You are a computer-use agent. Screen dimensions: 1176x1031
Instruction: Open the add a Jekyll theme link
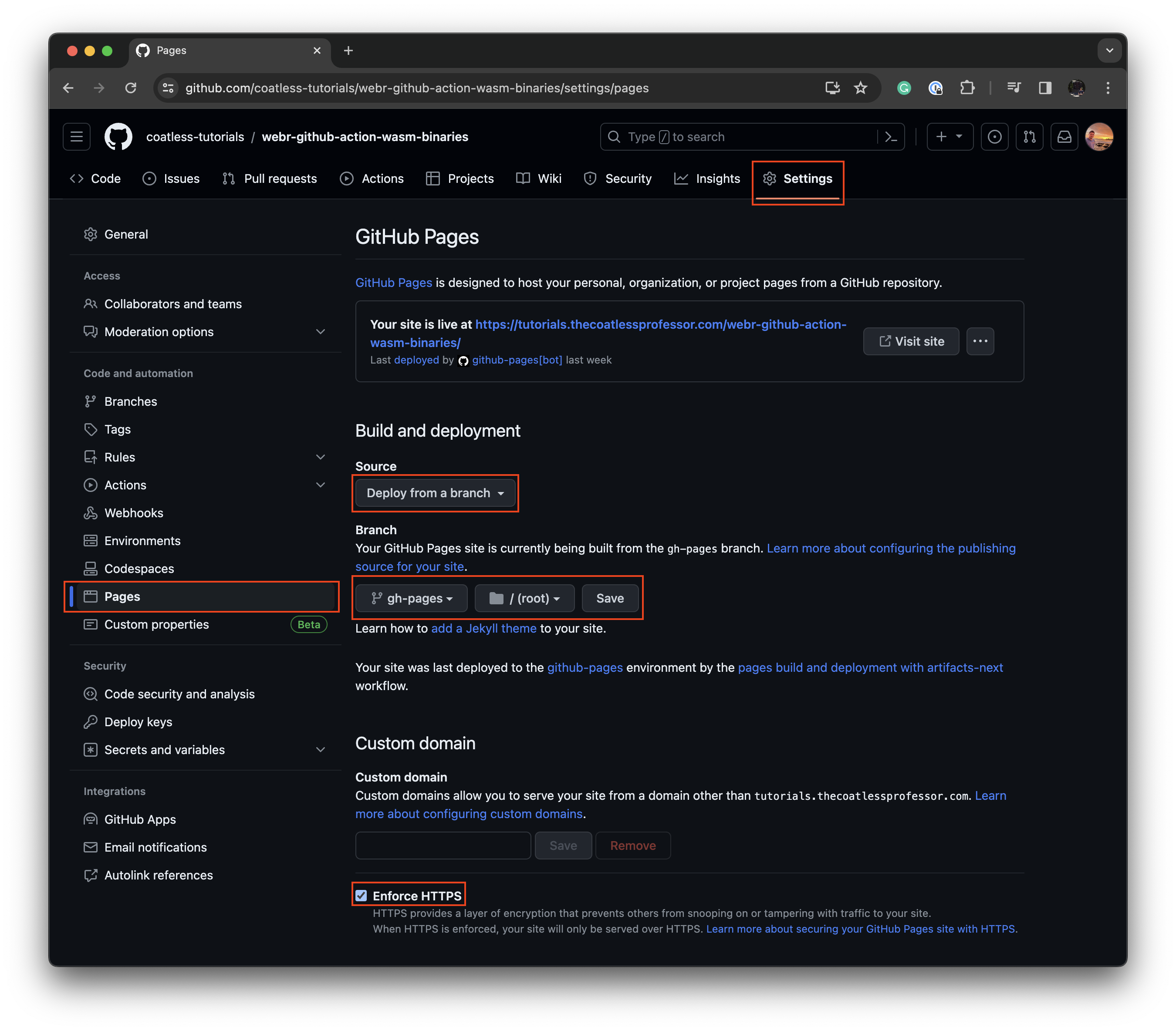tap(483, 629)
